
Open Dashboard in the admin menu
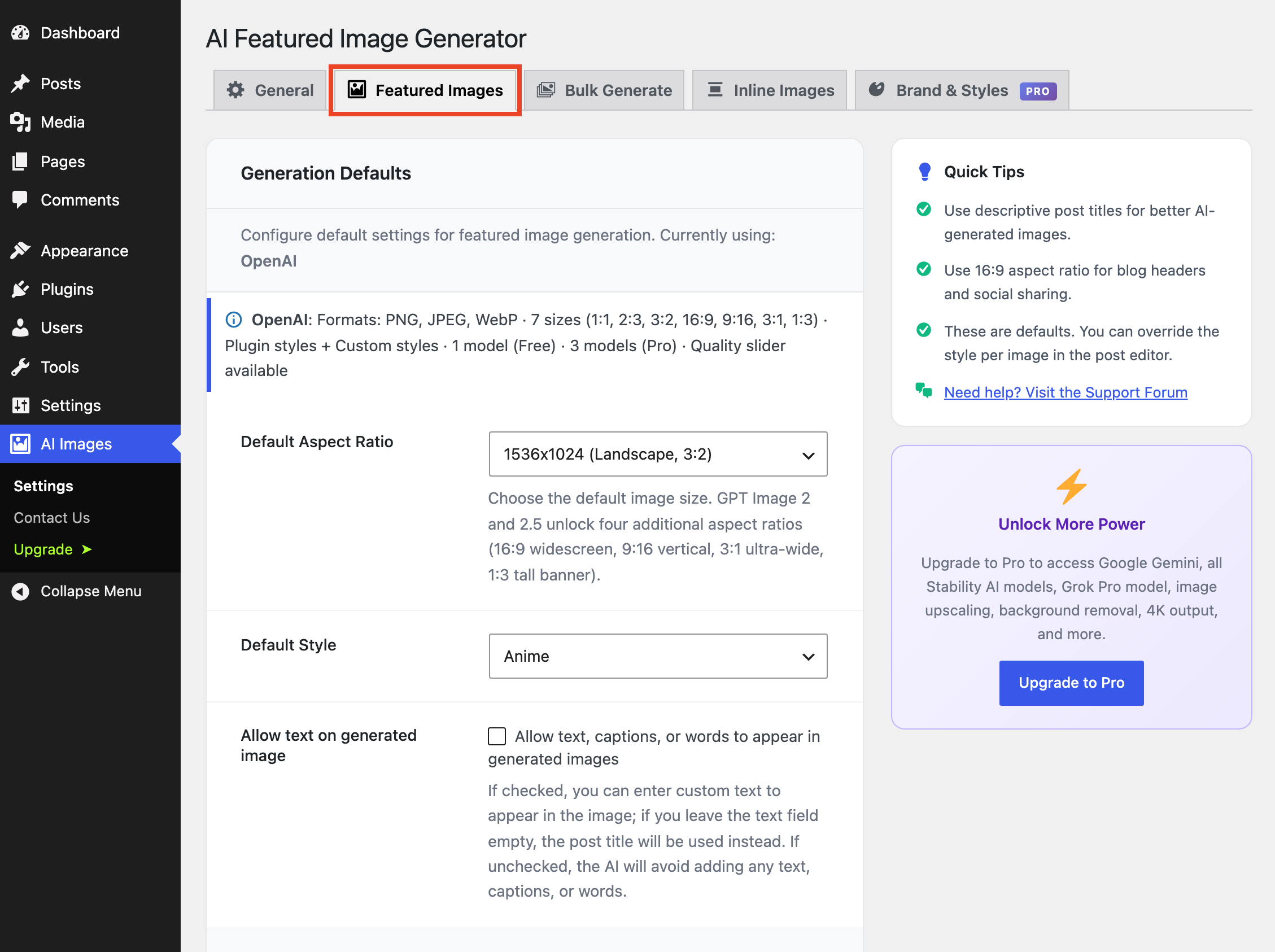(x=90, y=33)
